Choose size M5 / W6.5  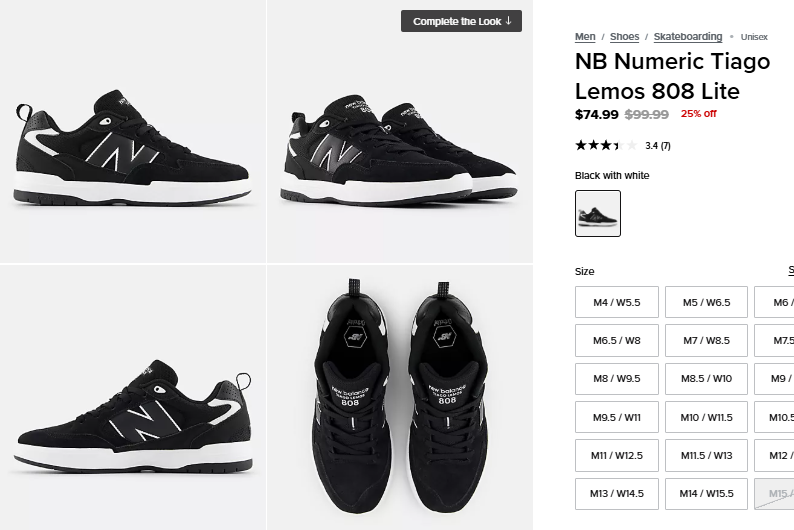(x=706, y=302)
